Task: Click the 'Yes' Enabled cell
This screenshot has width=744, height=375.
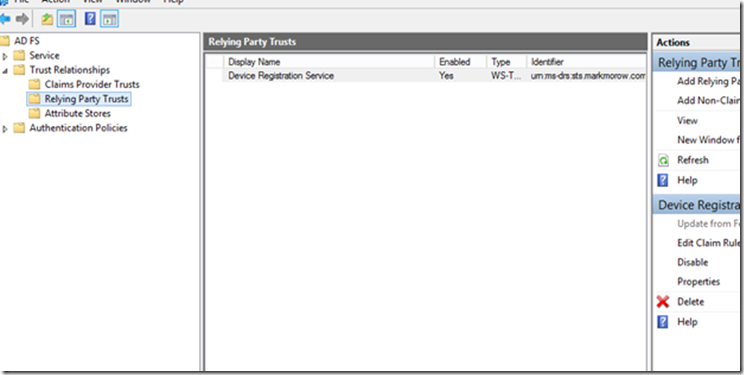Action: pyautogui.click(x=446, y=75)
